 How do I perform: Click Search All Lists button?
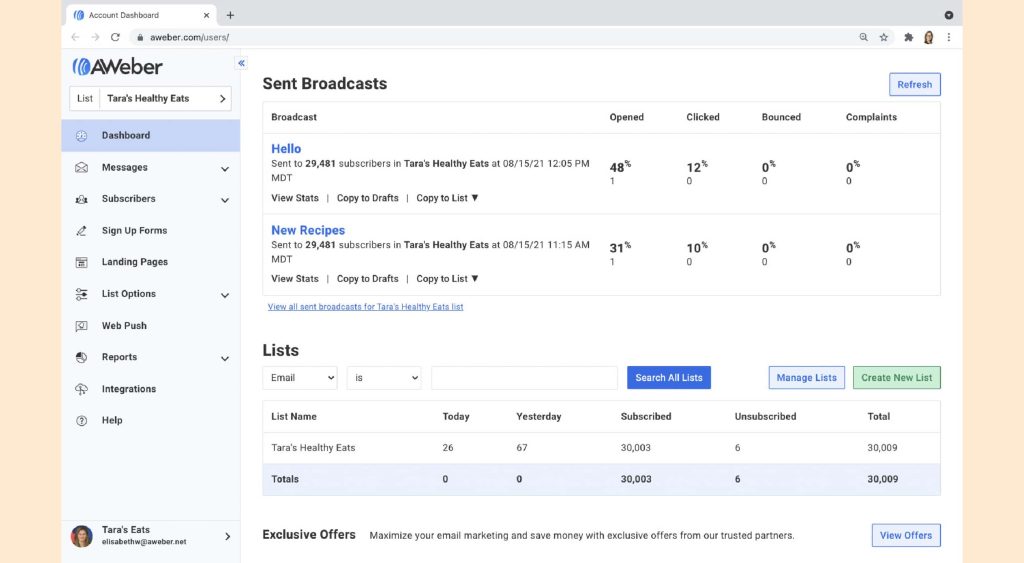(x=669, y=378)
